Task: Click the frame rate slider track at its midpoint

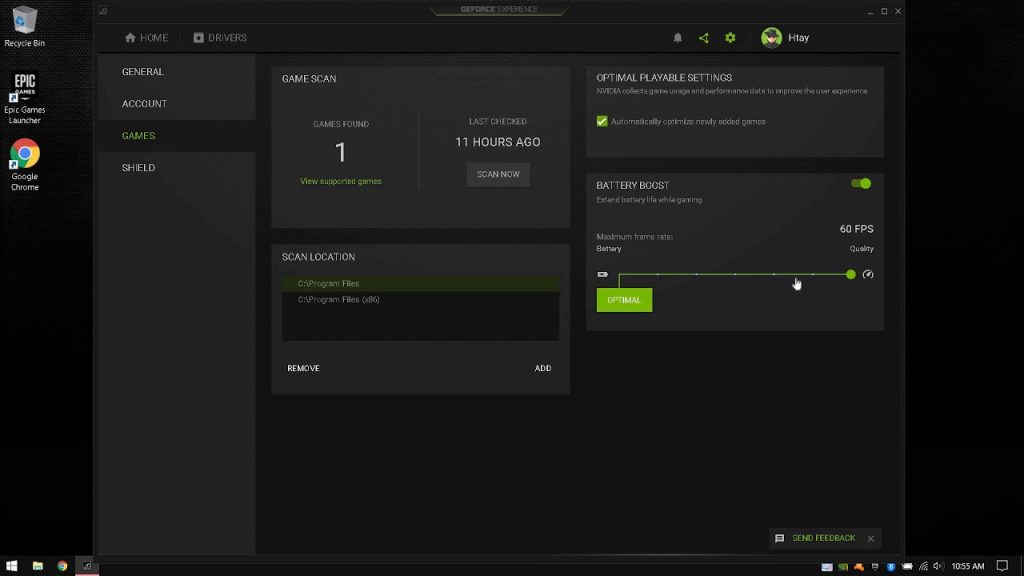Action: coord(735,274)
